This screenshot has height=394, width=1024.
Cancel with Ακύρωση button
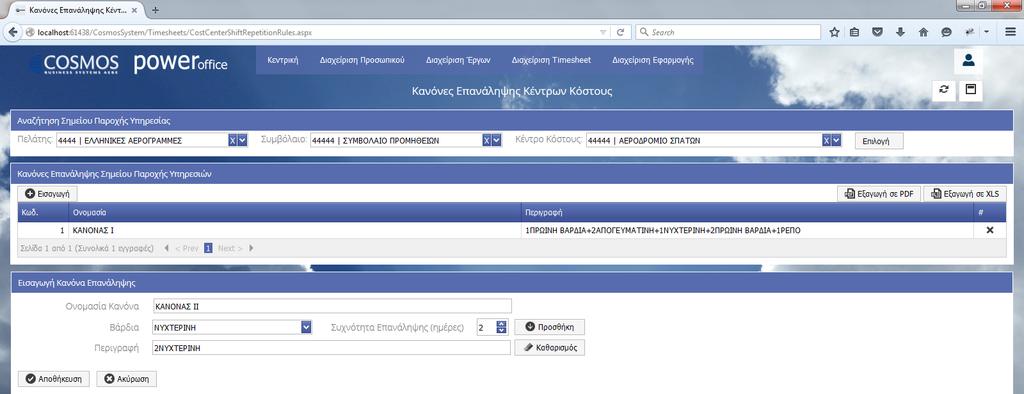127,379
